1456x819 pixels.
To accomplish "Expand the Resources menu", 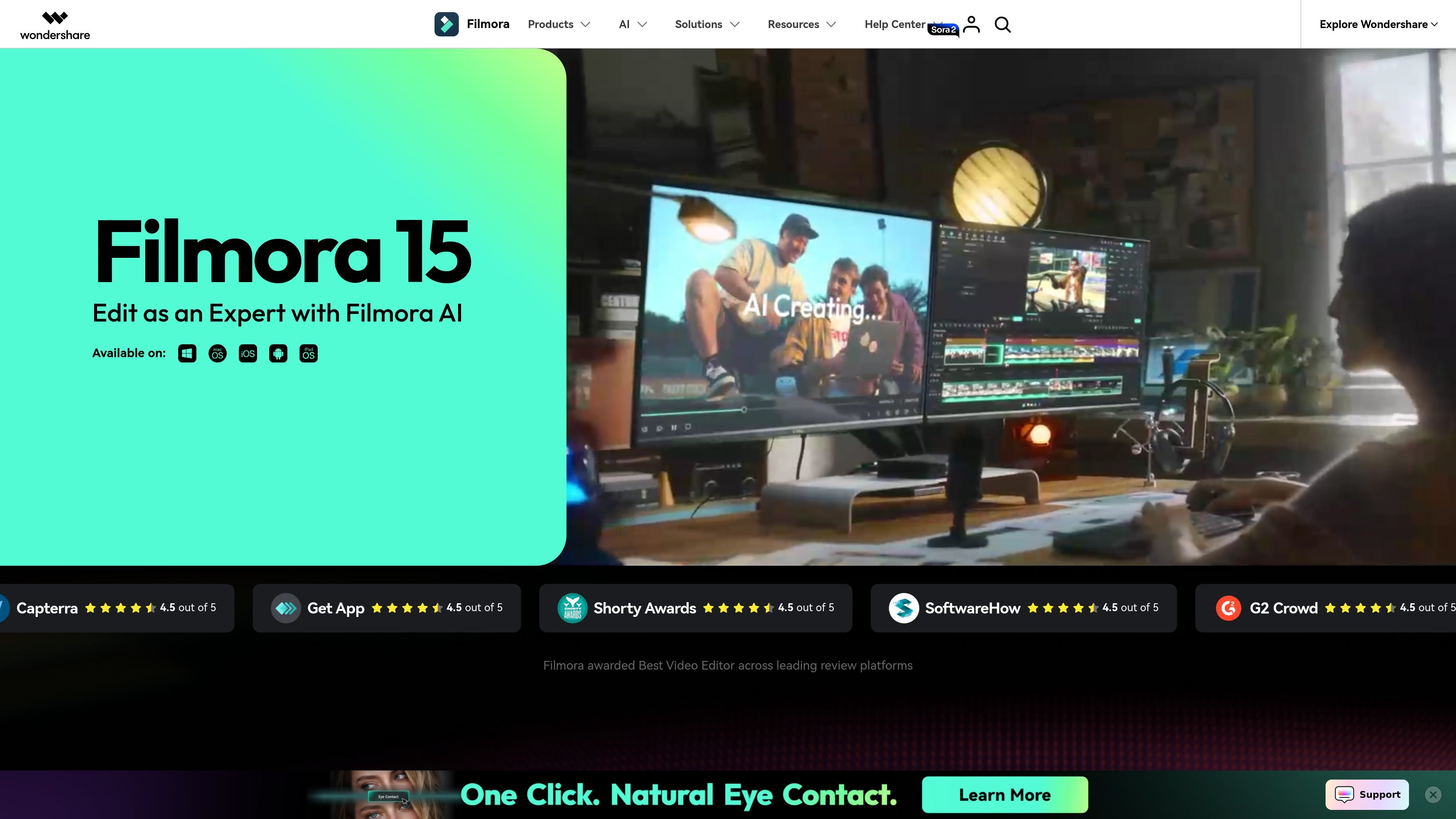I will coord(802,24).
